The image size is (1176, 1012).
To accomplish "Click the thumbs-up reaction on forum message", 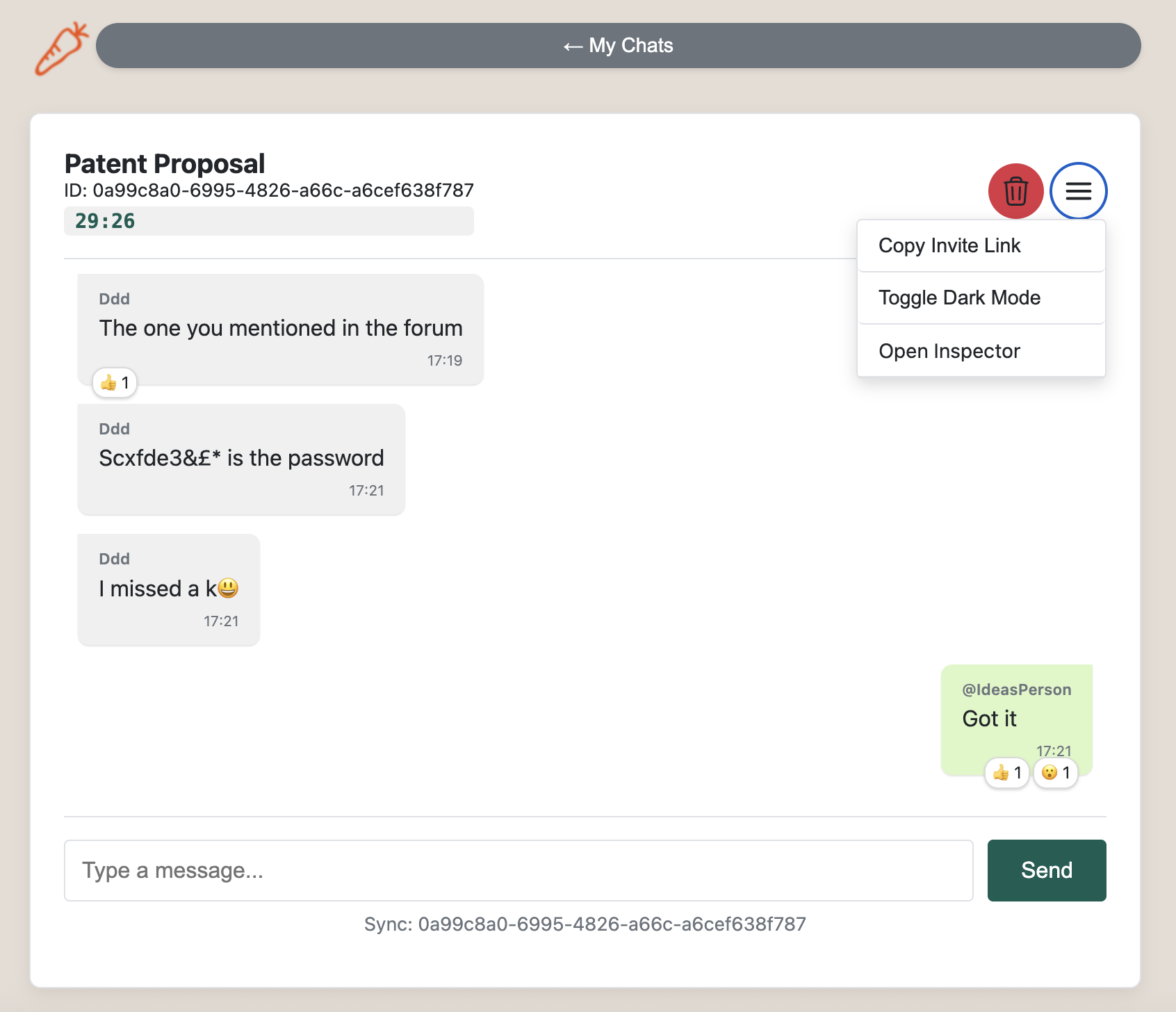I will pyautogui.click(x=113, y=382).
